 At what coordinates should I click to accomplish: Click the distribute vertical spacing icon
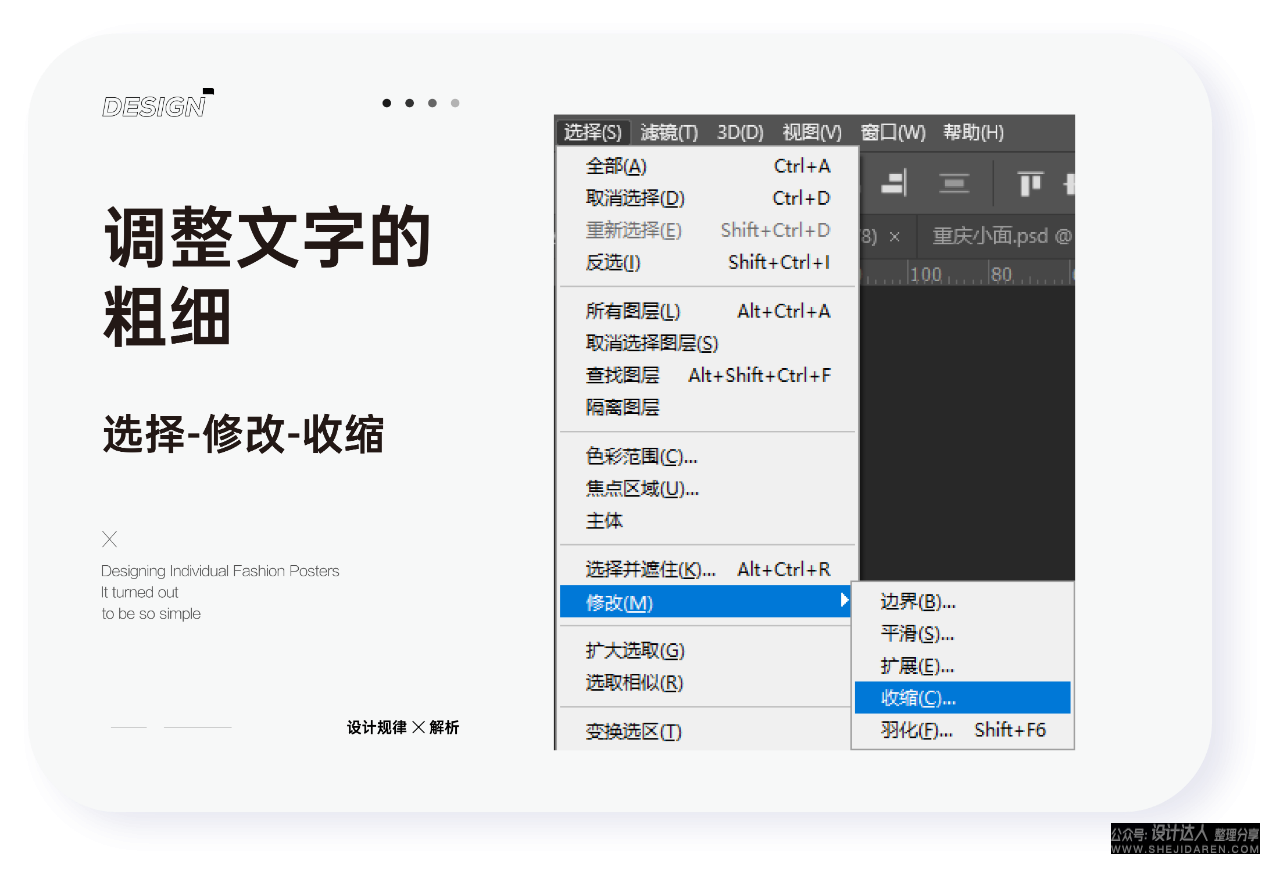tap(954, 183)
